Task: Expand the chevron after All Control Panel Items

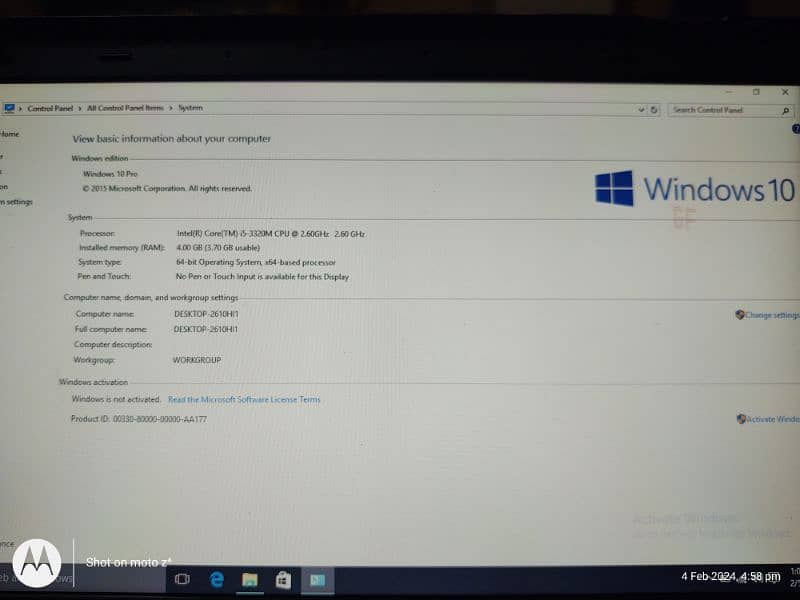Action: point(170,108)
